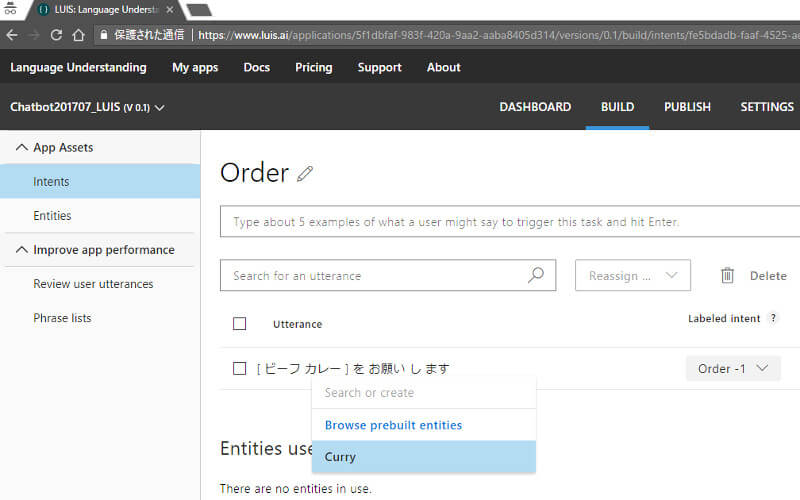Reload the page with the refresh icon
Viewport: 800px width, 500px height.
pyautogui.click(x=56, y=35)
